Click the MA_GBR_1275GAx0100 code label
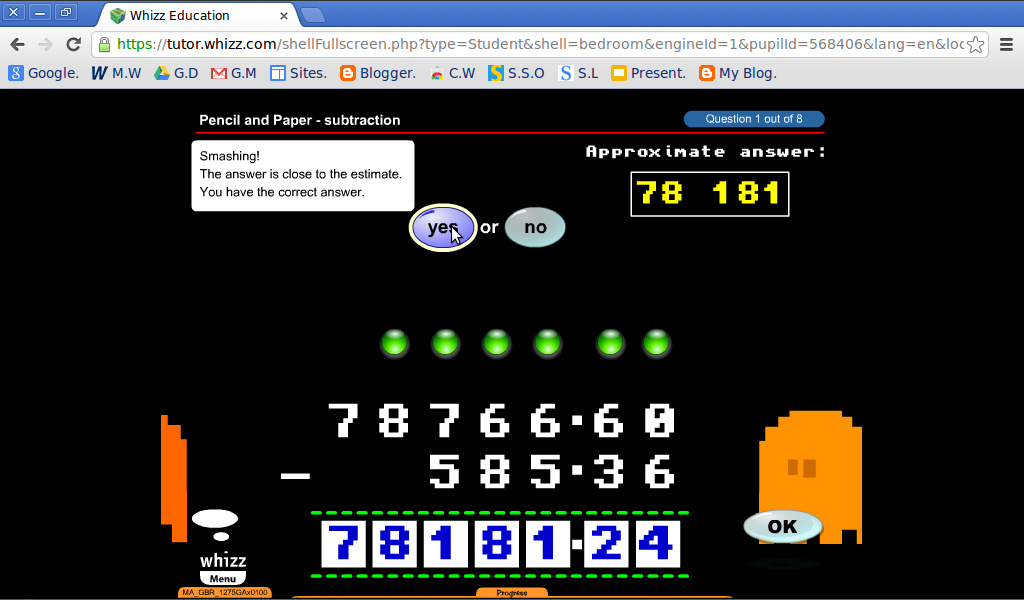The image size is (1024, 600). coord(225,592)
